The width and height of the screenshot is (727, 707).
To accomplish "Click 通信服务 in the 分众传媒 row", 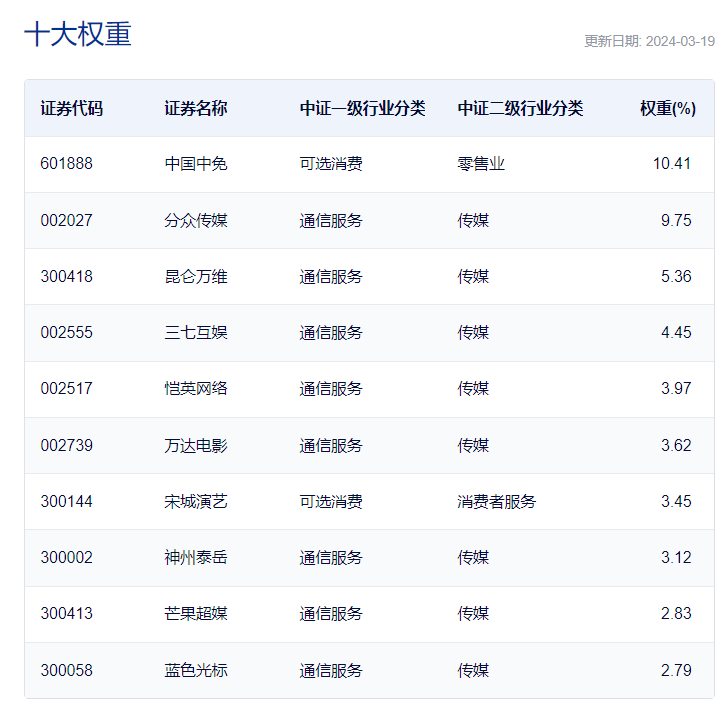I will (x=331, y=220).
